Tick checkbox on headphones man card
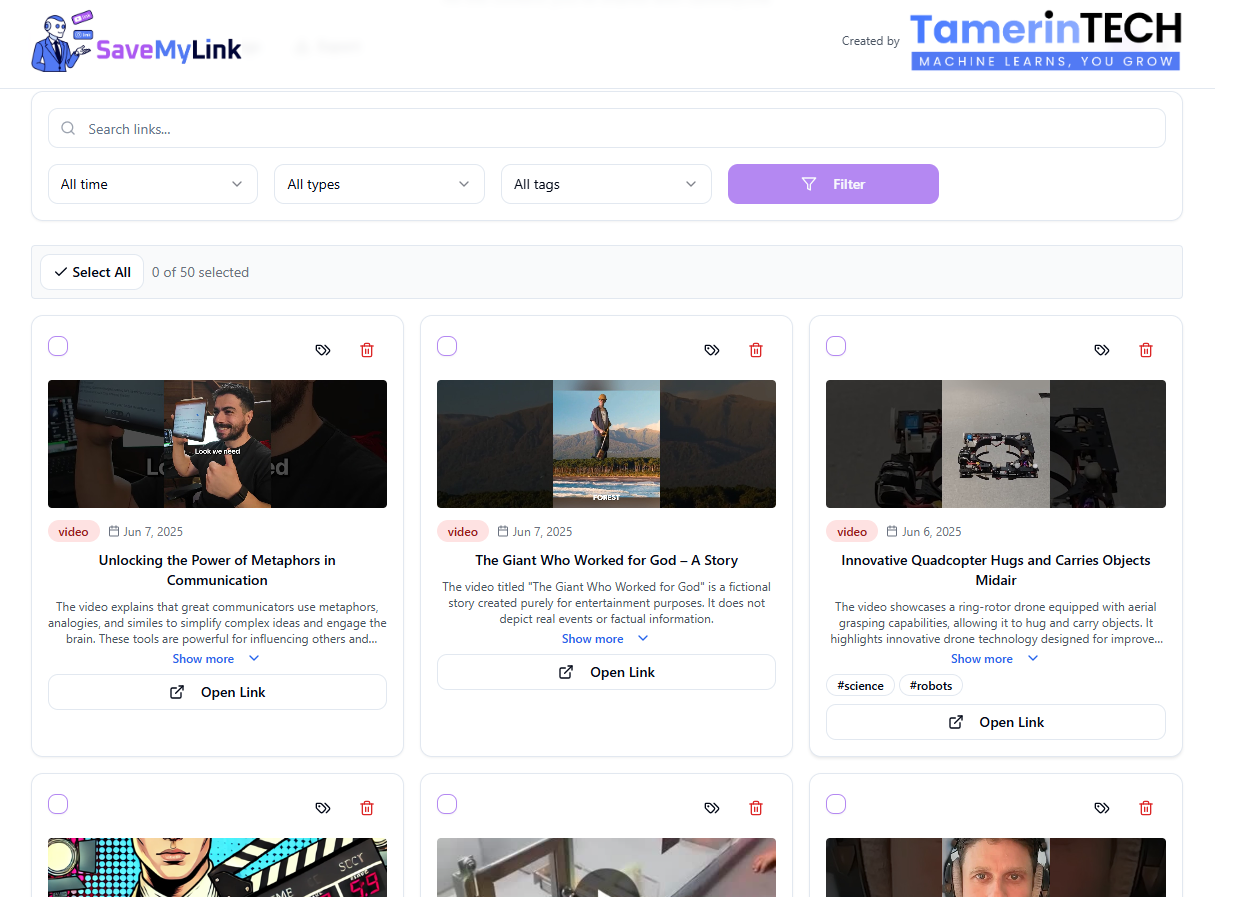 click(836, 804)
